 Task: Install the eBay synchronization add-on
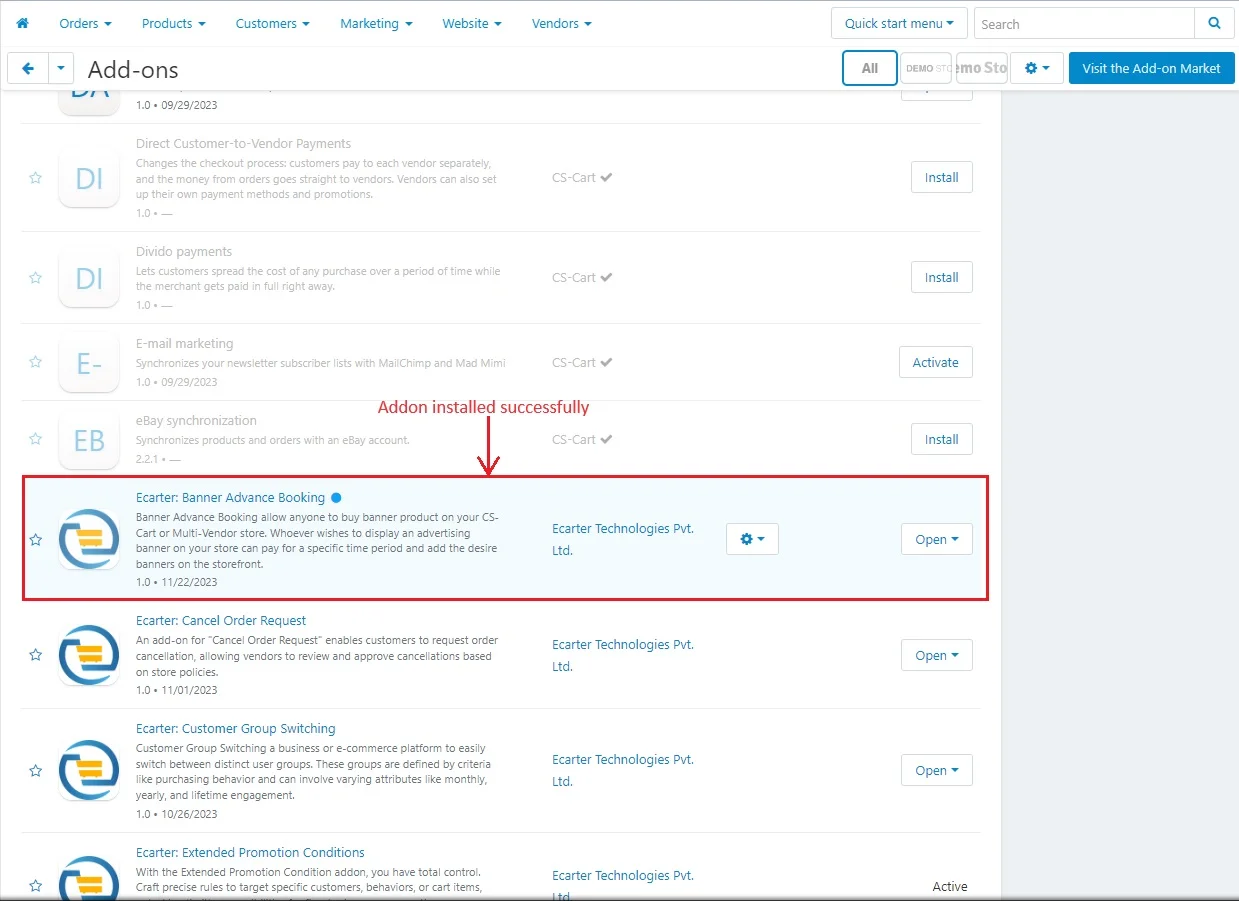click(x=942, y=439)
